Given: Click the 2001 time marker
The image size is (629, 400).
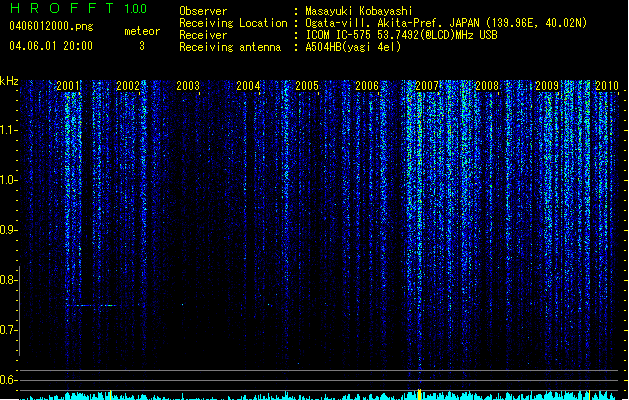Looking at the screenshot, I should click(68, 85).
